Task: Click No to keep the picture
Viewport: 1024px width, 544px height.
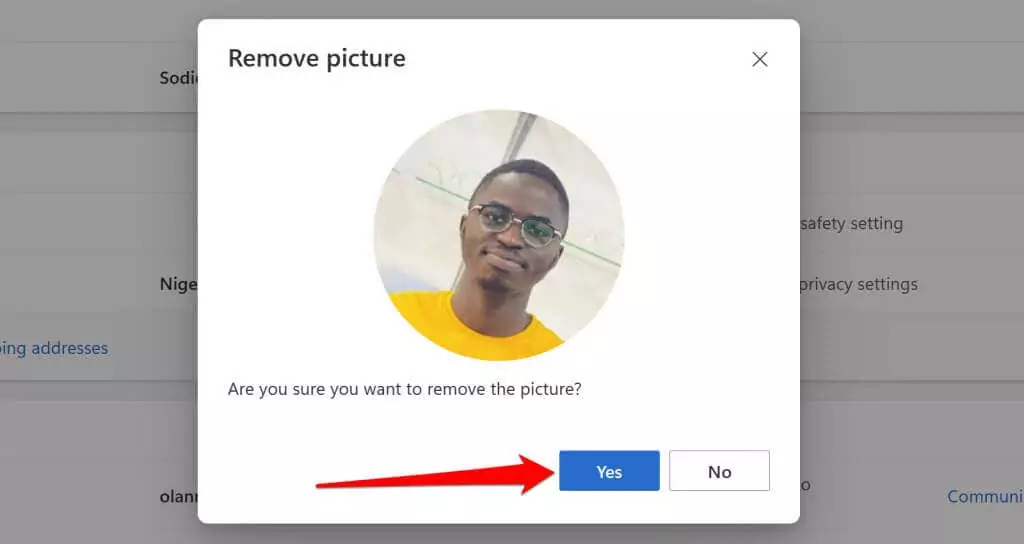Action: pyautogui.click(x=719, y=471)
